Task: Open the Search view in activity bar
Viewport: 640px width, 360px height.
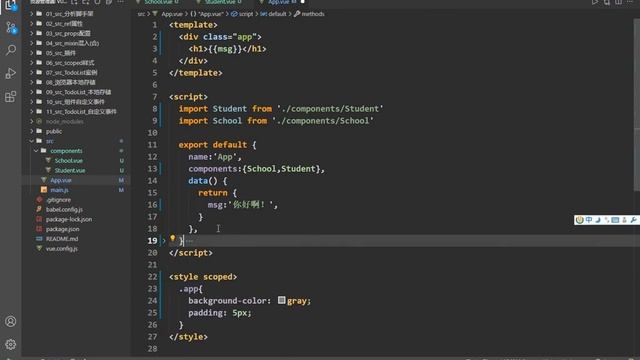Action: coord(11,50)
